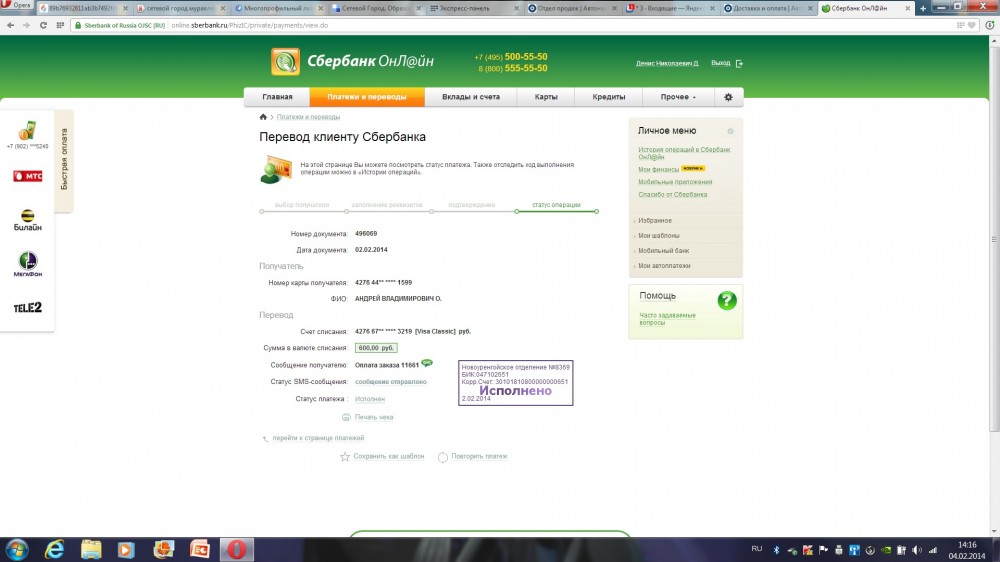Switch to the Доставка и оплата browser tab
The image size is (1000, 562).
[x=768, y=8]
